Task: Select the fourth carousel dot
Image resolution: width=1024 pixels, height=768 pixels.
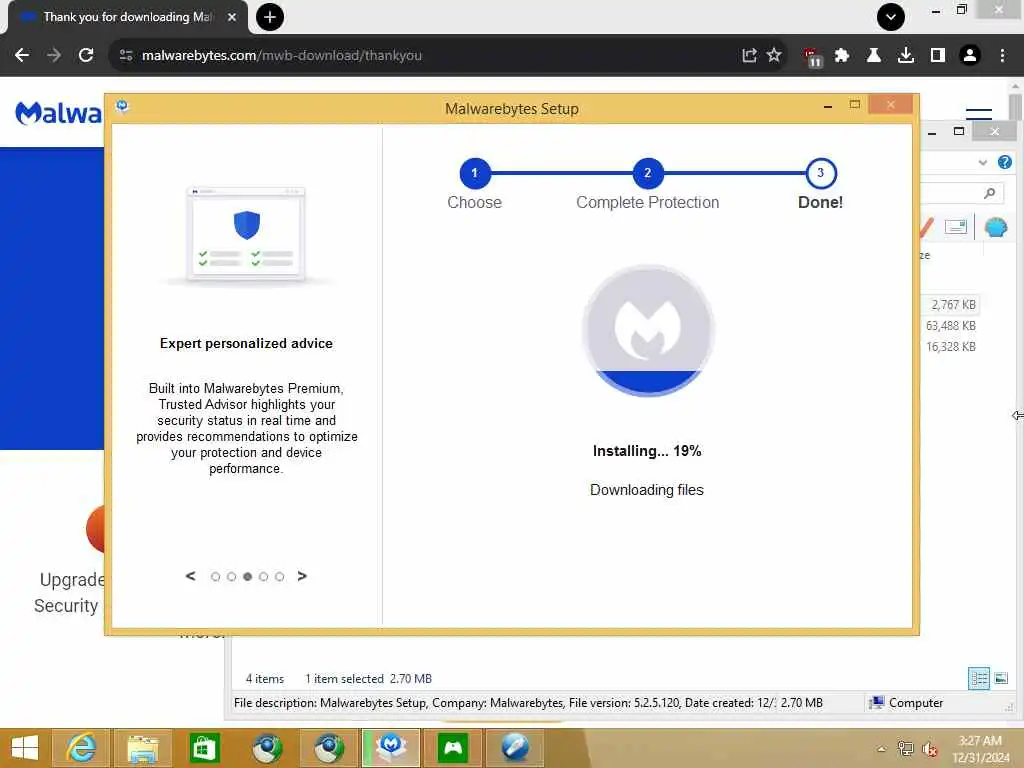Action: (263, 577)
